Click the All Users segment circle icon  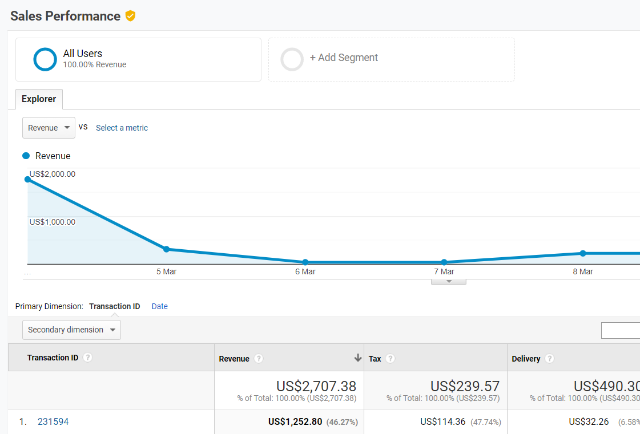click(44, 59)
